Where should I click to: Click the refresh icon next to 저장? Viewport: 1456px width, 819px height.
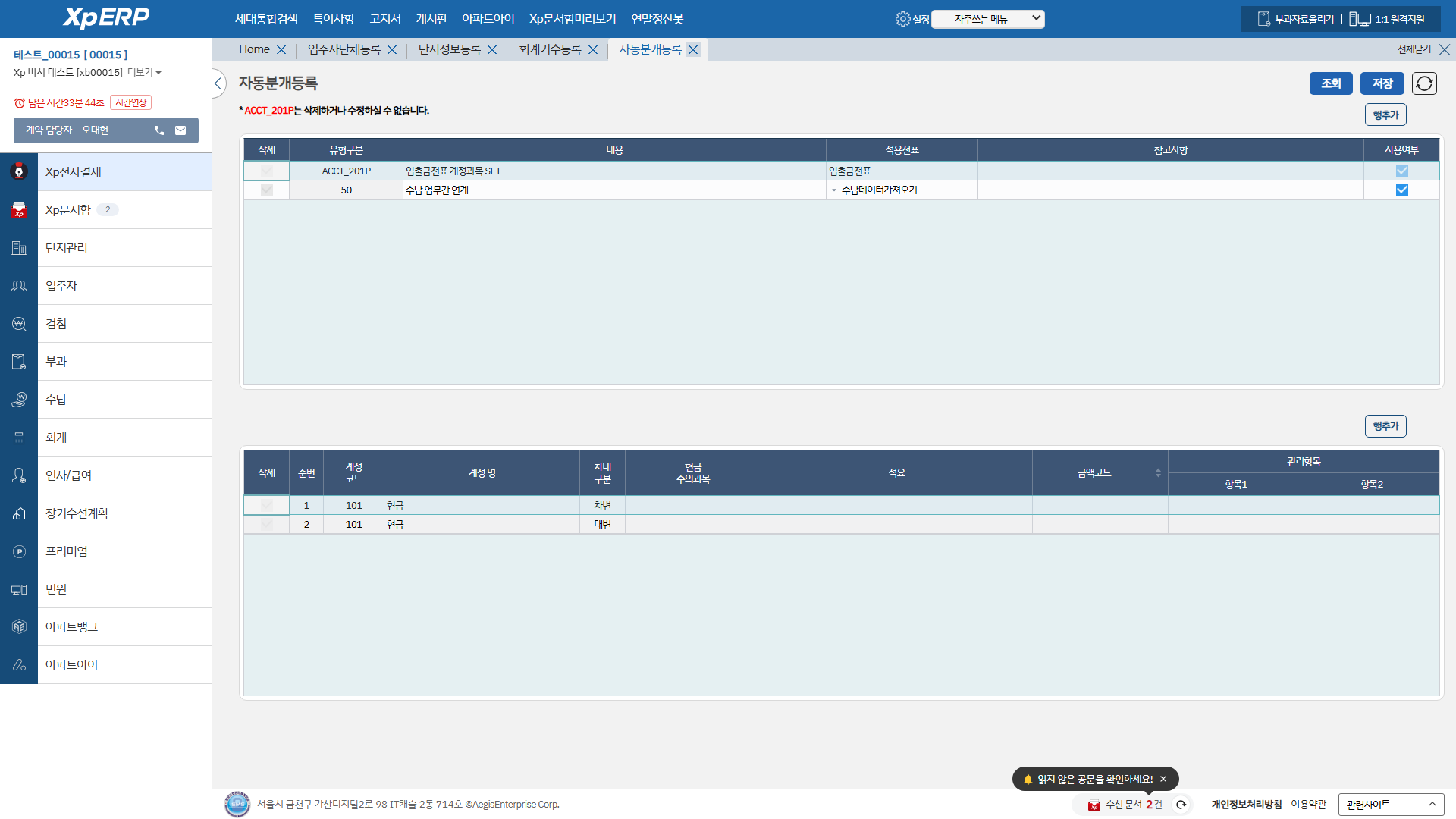(x=1424, y=83)
